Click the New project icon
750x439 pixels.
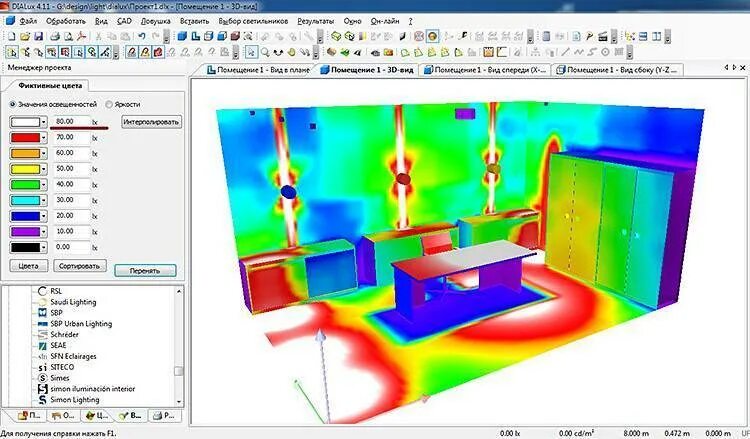tap(12, 36)
